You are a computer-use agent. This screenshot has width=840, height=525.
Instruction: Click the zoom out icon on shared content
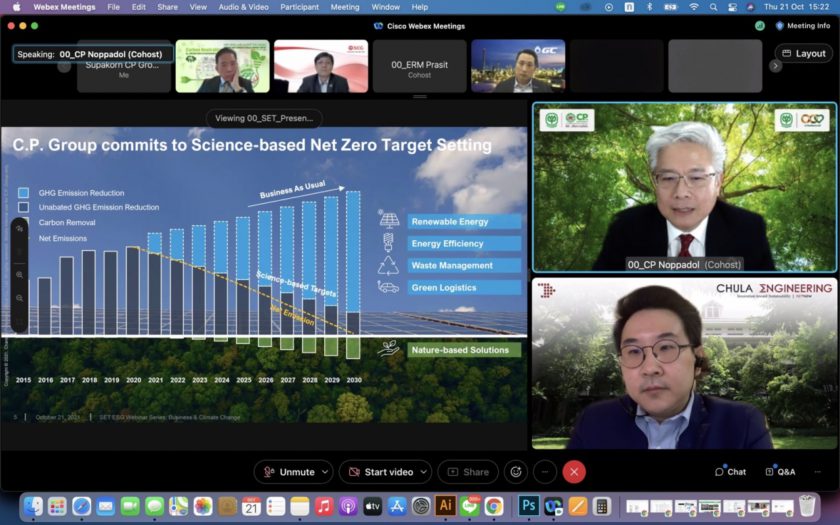tap(20, 298)
